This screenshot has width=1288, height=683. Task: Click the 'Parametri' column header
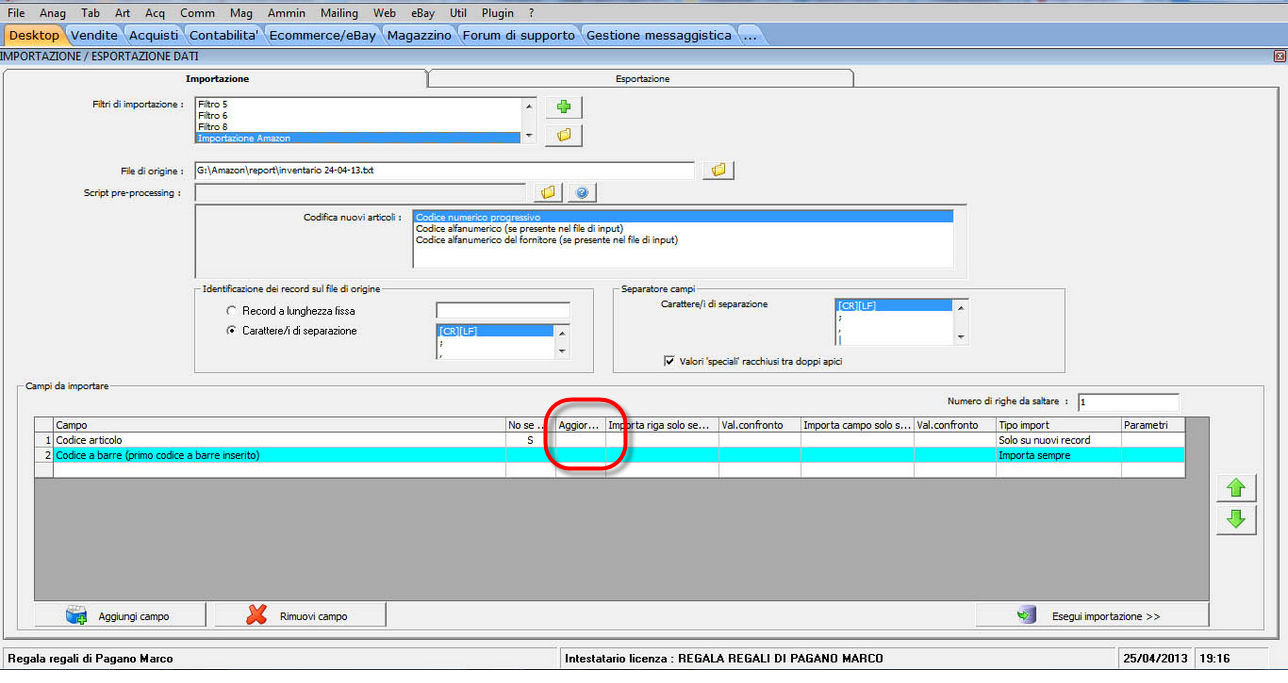[1152, 425]
